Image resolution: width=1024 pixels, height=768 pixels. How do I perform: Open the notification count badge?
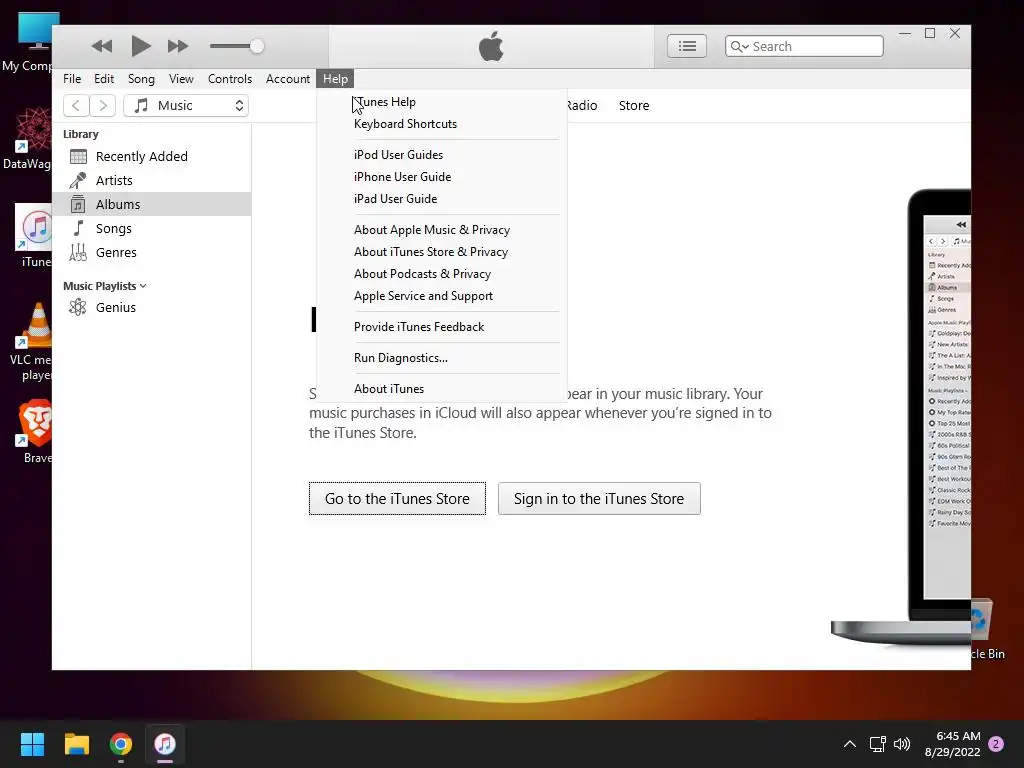click(x=996, y=744)
